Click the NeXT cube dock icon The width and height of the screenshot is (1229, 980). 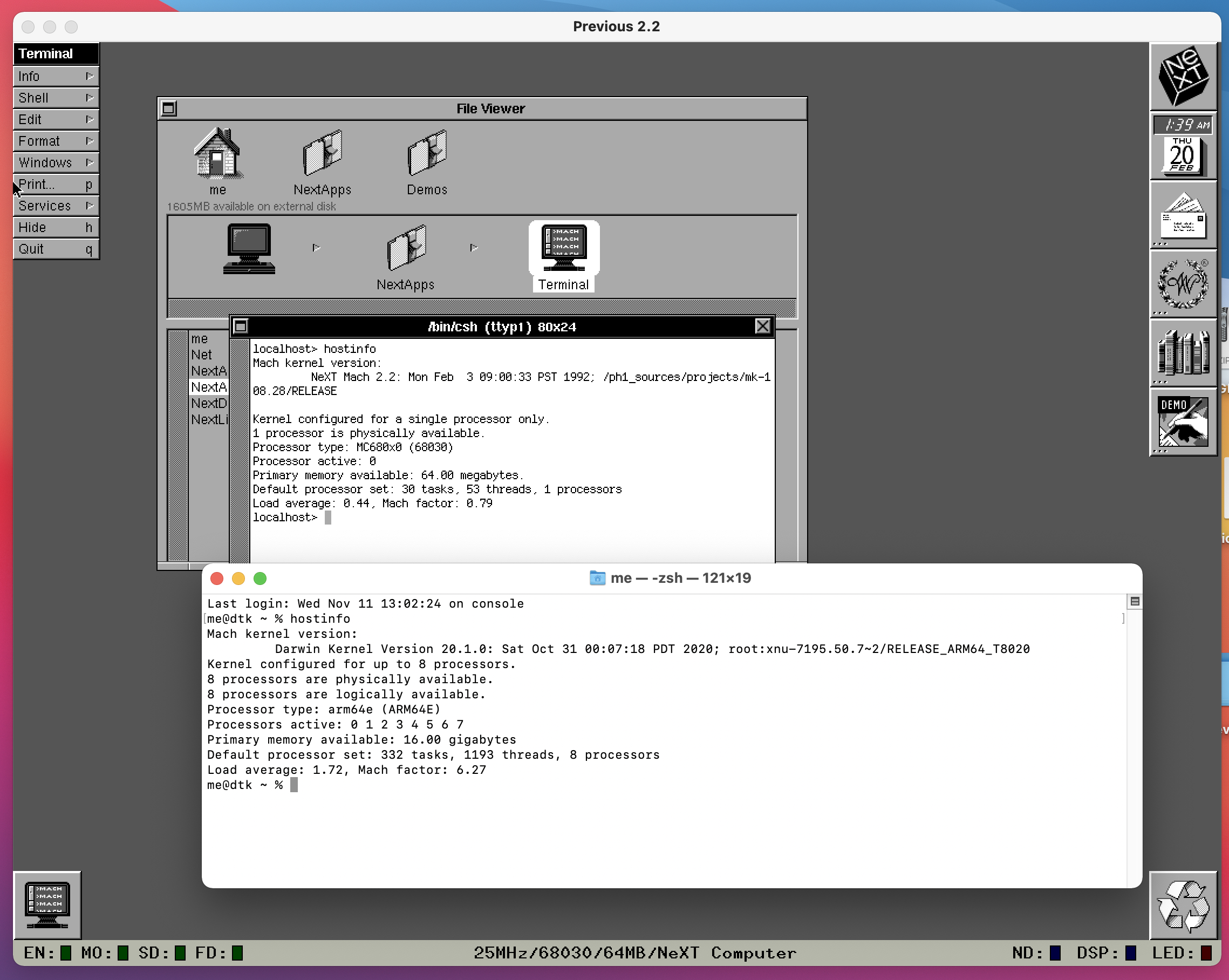(1183, 77)
